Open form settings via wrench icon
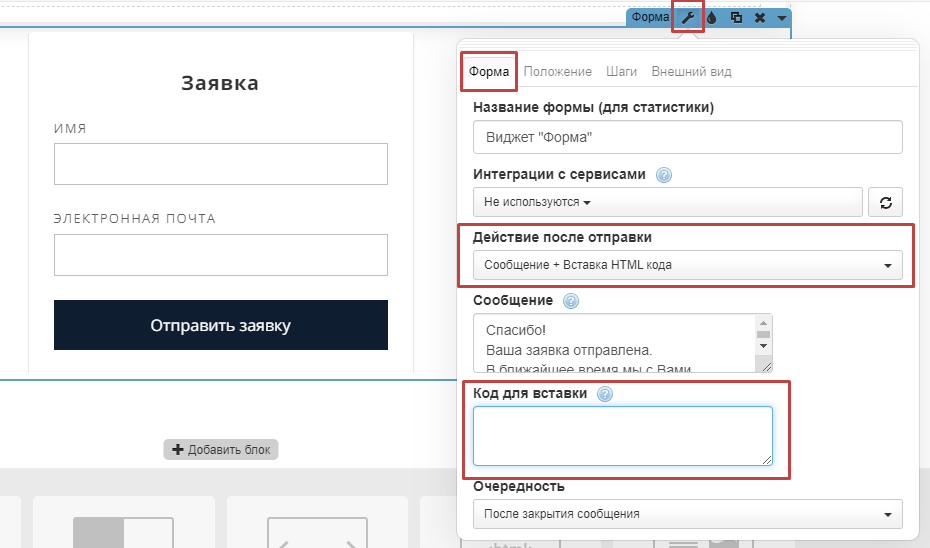Viewport: 930px width, 548px height. click(687, 17)
